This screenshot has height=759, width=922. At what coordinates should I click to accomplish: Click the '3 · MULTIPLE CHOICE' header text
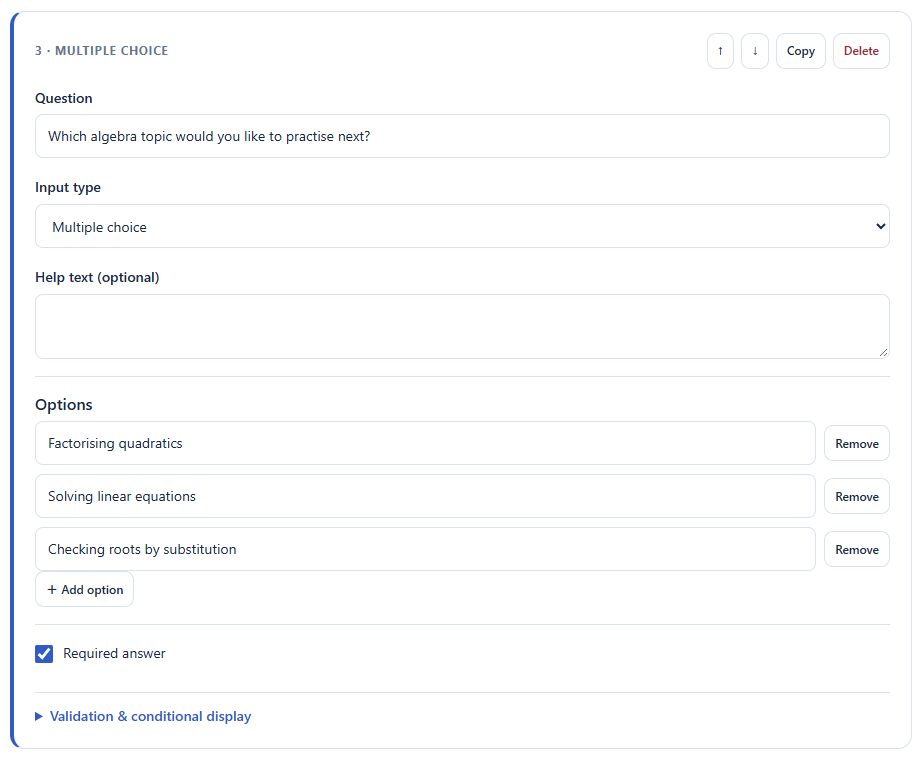(102, 51)
